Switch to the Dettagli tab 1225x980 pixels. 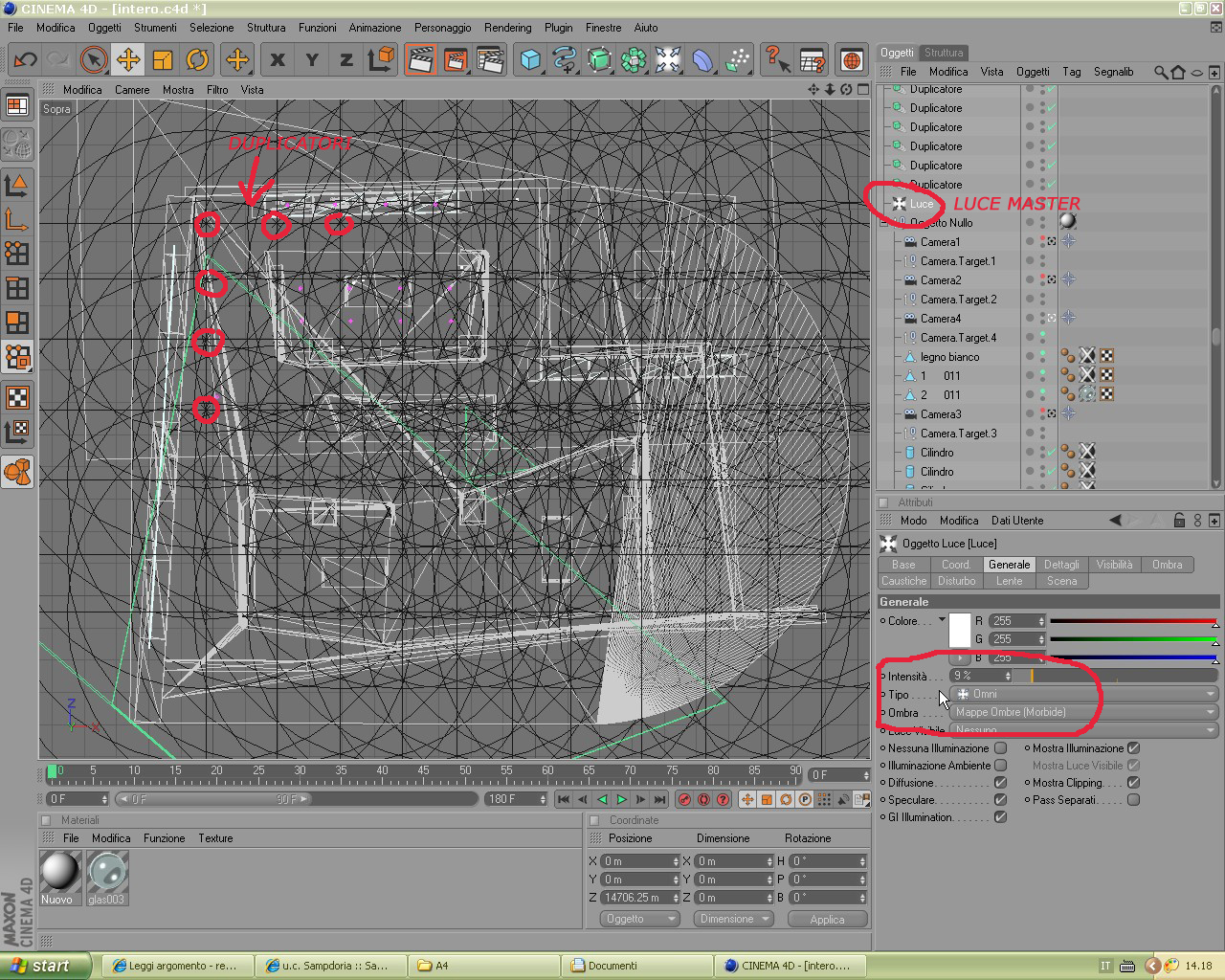click(1061, 565)
